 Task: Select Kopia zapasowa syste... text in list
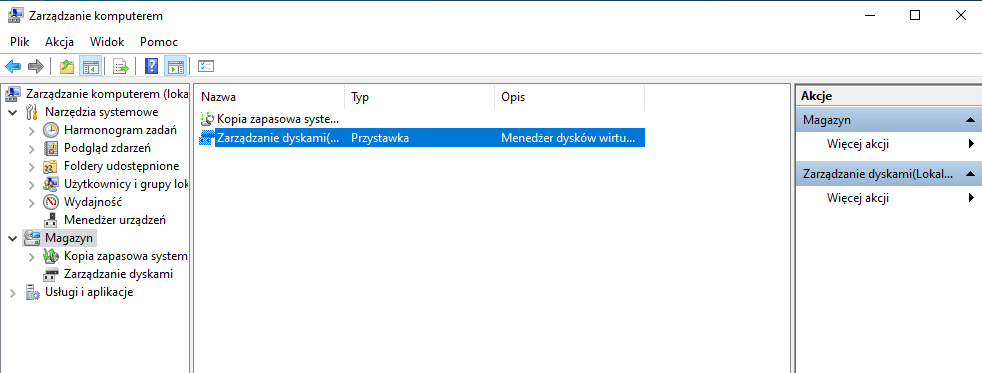(278, 119)
